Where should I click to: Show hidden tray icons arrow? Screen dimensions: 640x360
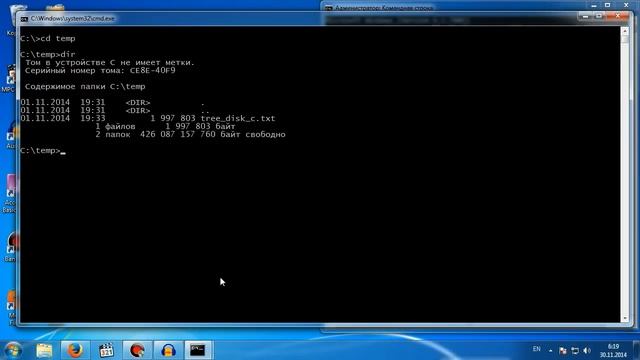tap(551, 351)
